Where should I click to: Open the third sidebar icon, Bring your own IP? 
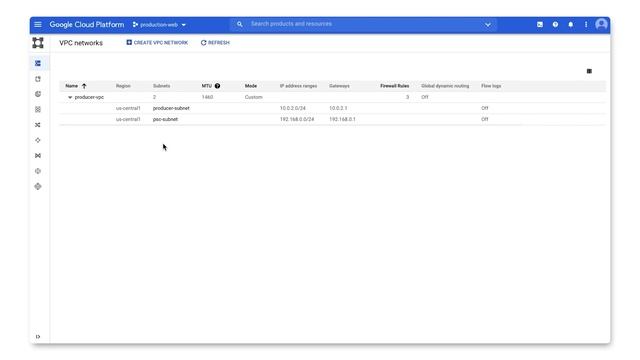[x=38, y=94]
